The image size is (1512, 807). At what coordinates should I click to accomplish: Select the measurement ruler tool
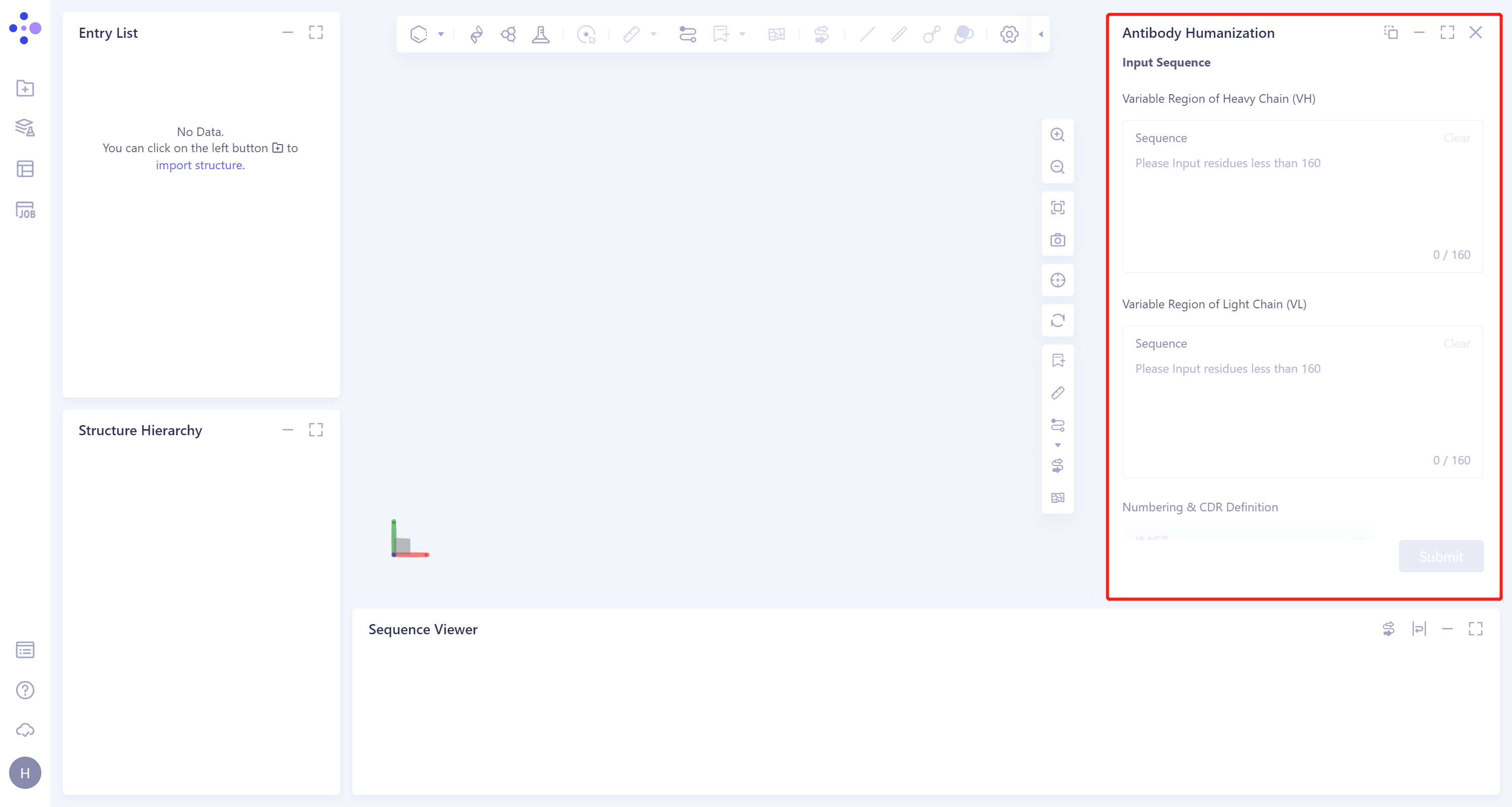pos(632,34)
